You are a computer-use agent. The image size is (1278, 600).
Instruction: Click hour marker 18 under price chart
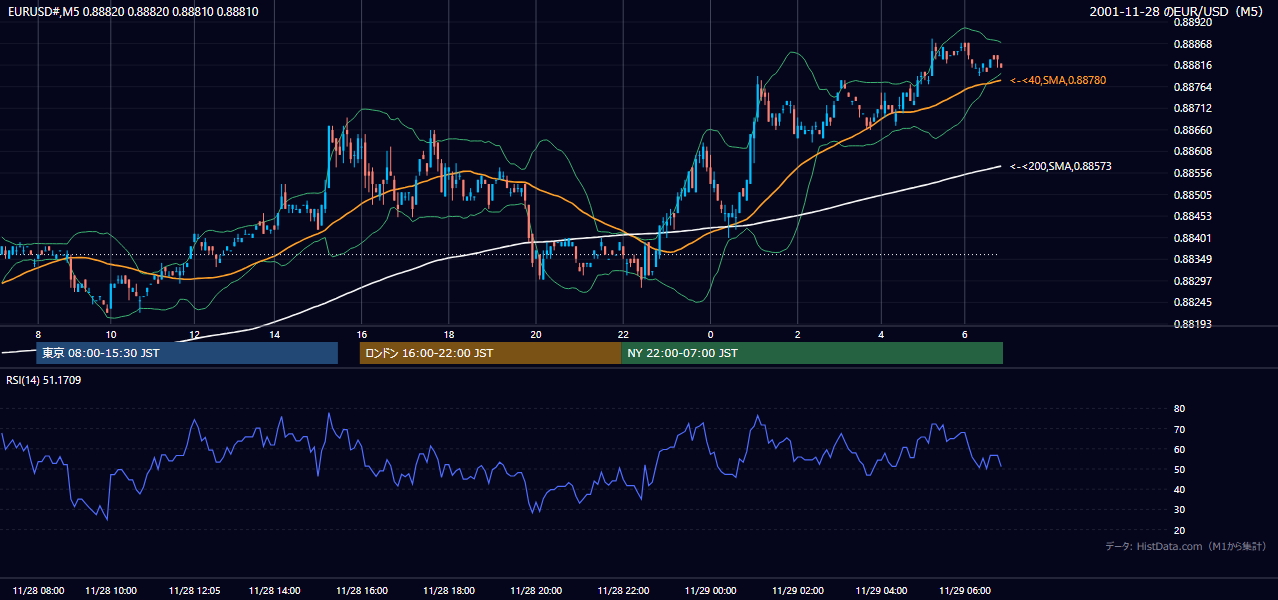pos(449,334)
